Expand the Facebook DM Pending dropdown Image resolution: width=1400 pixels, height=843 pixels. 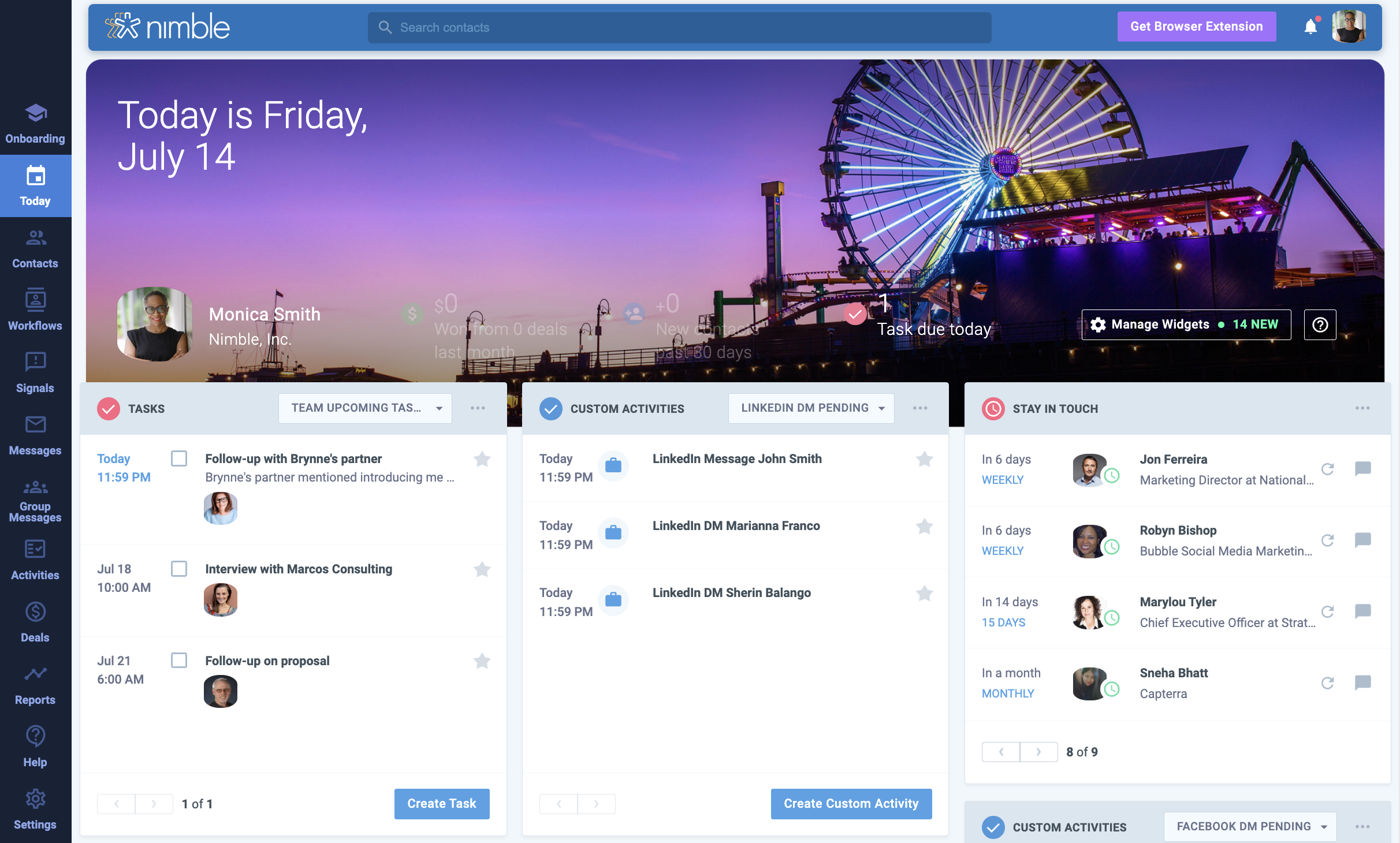tap(1250, 827)
